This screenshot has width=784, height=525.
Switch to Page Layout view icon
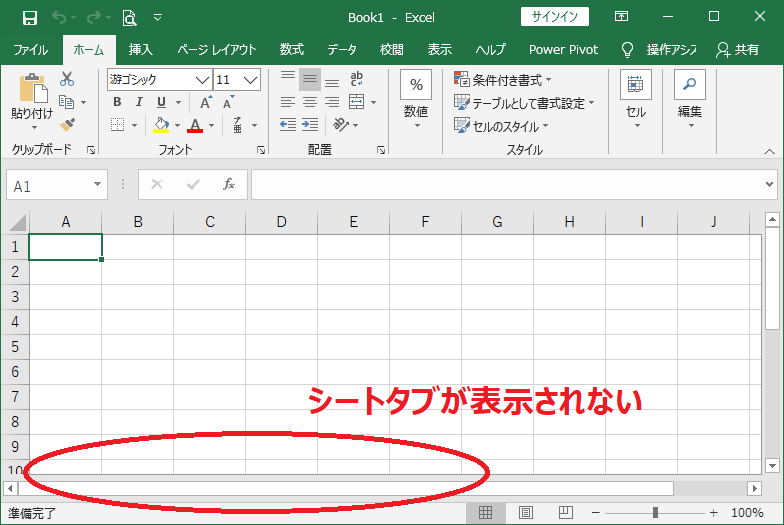point(526,512)
